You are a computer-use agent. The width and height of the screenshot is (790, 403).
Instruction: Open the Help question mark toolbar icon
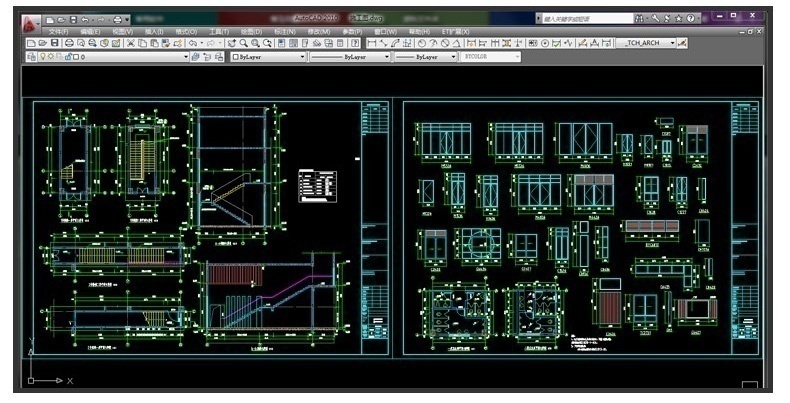coord(355,44)
